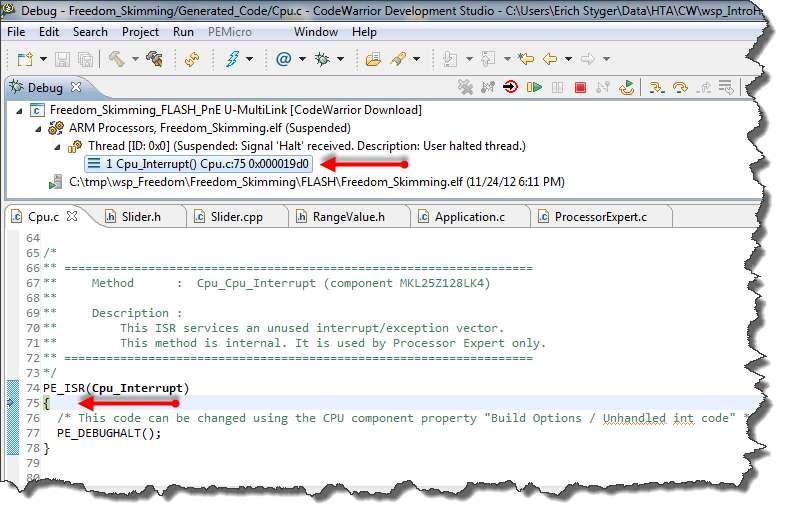The image size is (790, 522).
Task: Click the Previous Annotation icon
Action: (488, 59)
